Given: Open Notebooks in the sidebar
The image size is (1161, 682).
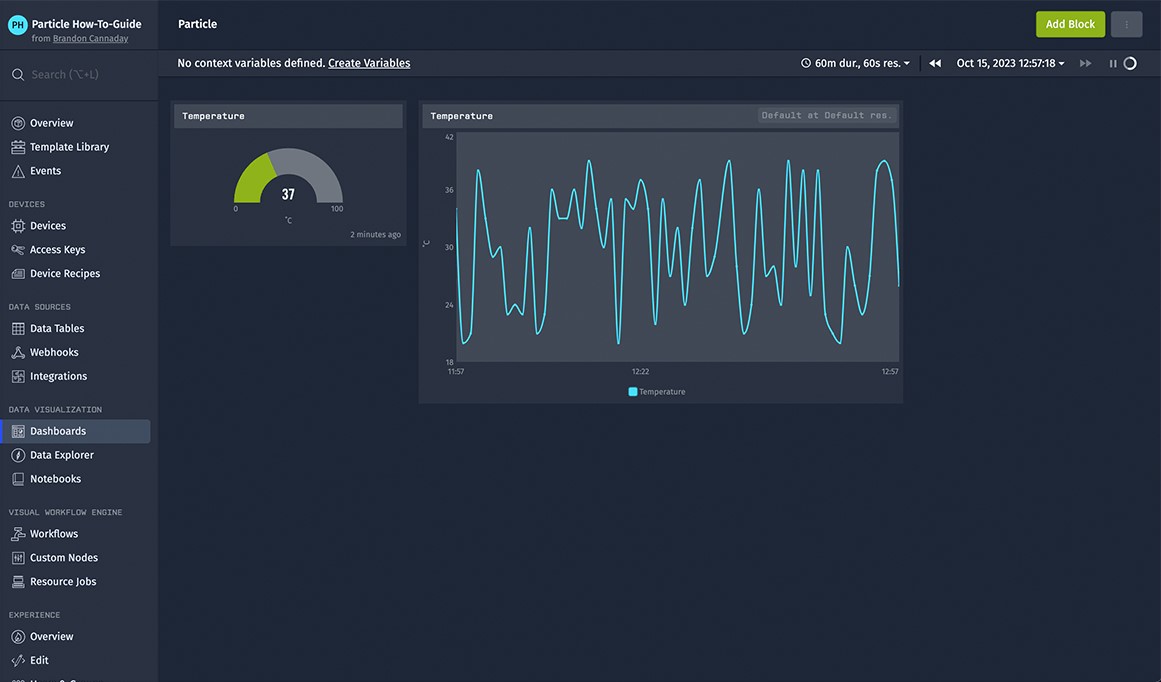Looking at the screenshot, I should [x=55, y=479].
